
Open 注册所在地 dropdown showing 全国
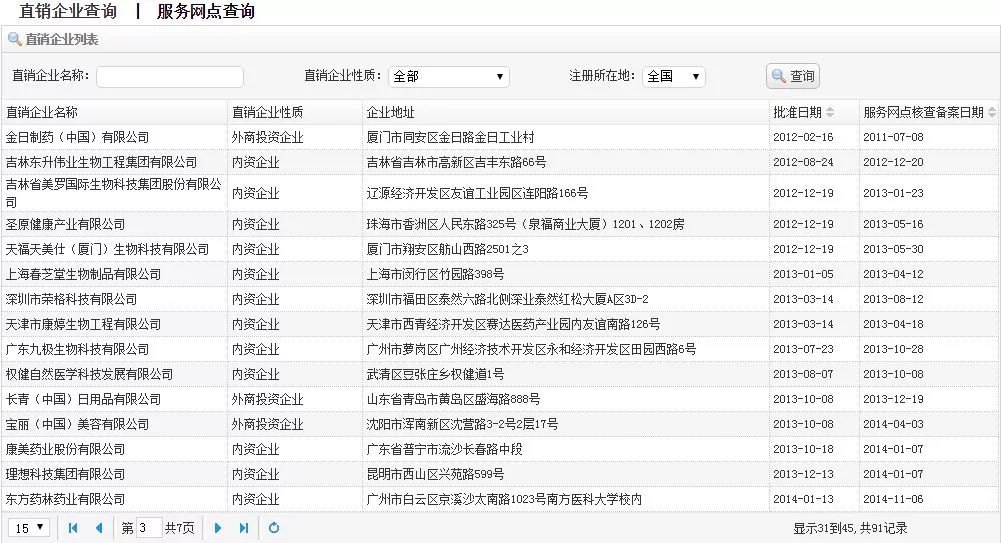(x=674, y=77)
